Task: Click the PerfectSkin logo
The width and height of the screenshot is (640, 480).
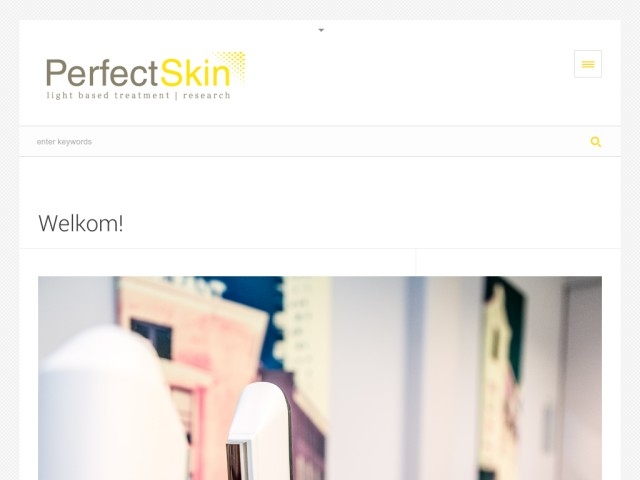Action: coord(146,76)
